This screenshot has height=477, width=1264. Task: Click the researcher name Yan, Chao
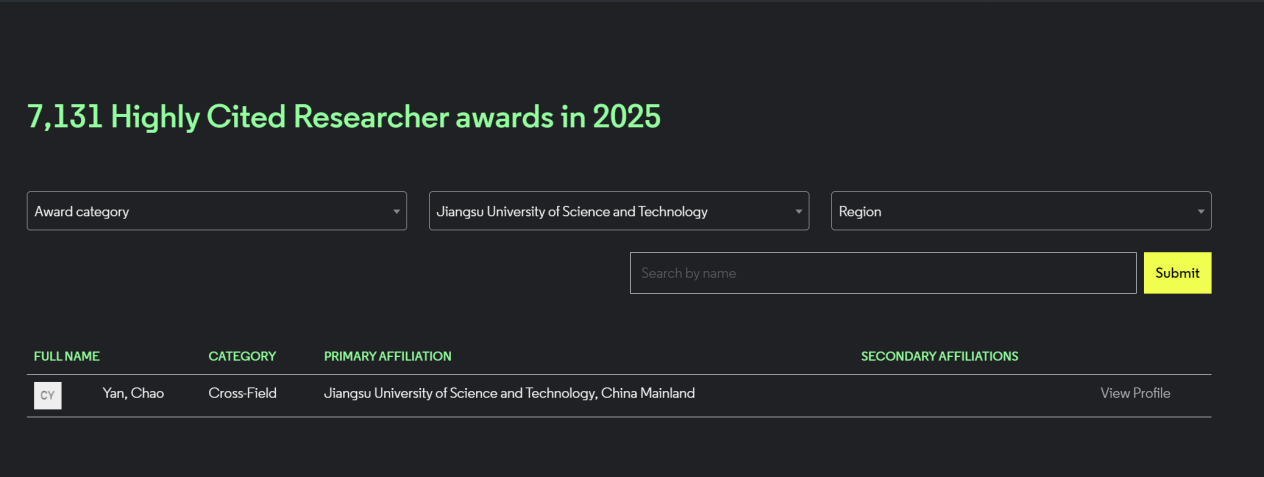pyautogui.click(x=133, y=393)
